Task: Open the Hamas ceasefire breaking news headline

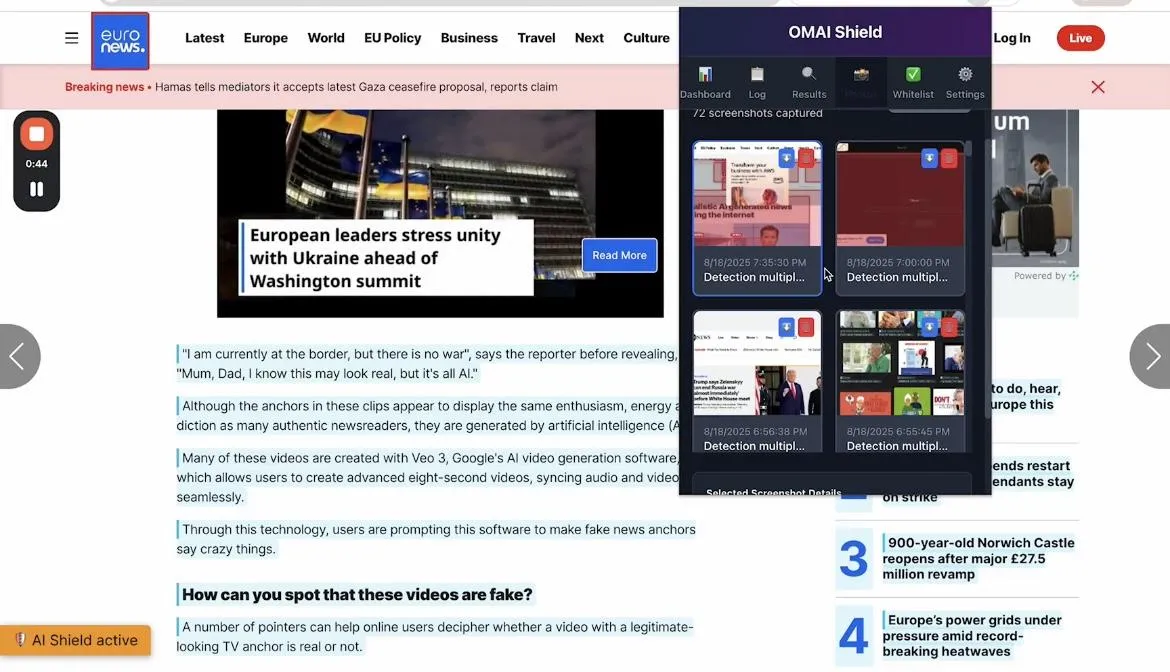Action: (x=356, y=87)
